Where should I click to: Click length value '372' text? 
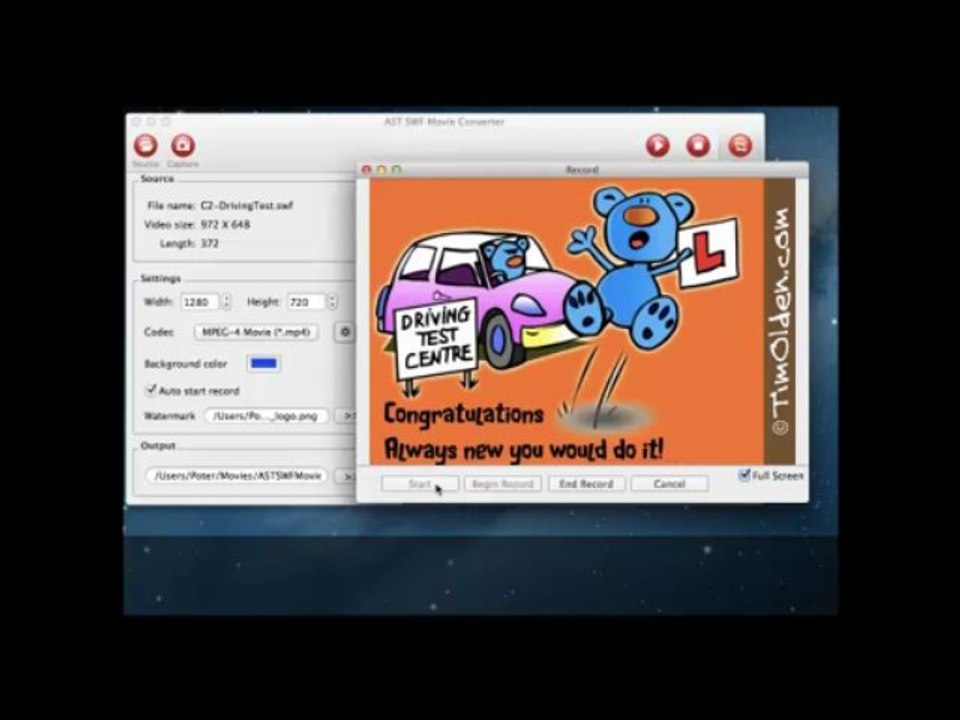(209, 243)
